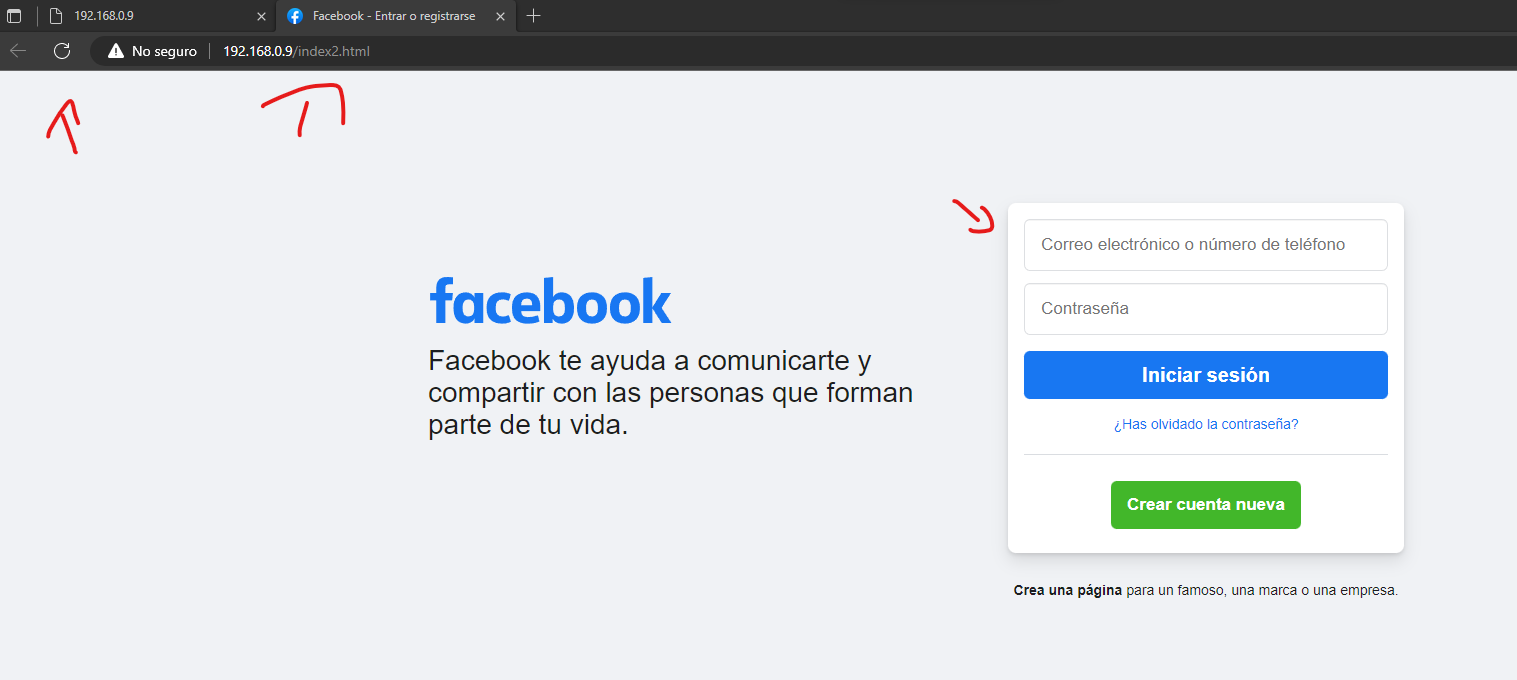1517x680 pixels.
Task: Open ¿Has olvidado la contraseña? link
Action: click(1205, 424)
